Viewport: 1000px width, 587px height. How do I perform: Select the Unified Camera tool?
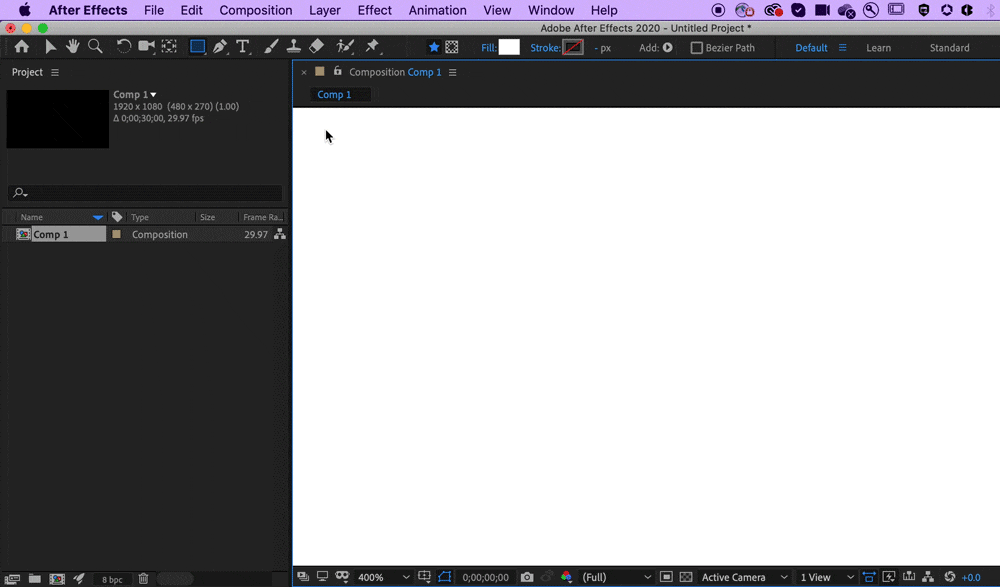point(147,46)
